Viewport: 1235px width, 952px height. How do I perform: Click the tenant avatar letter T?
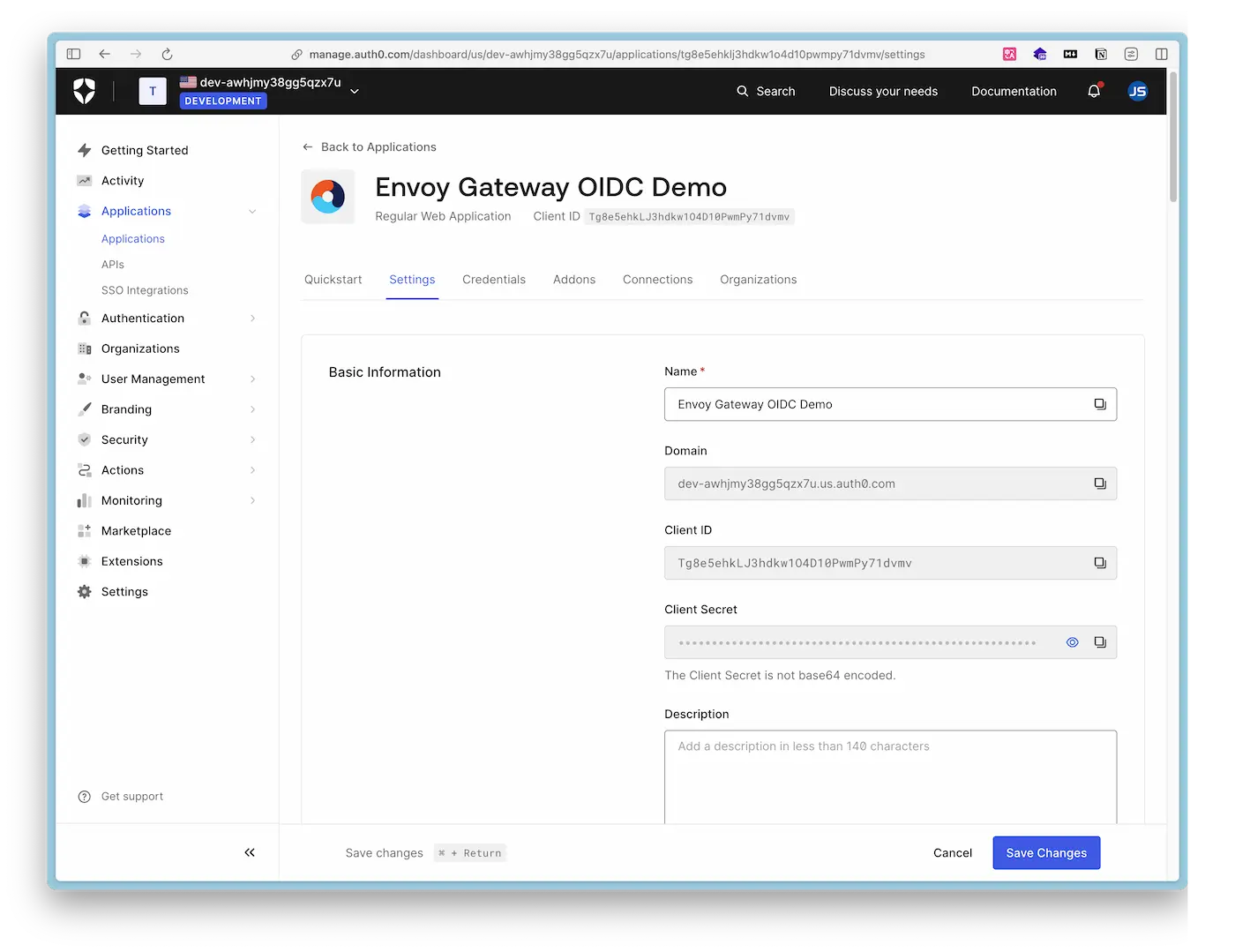pos(153,91)
